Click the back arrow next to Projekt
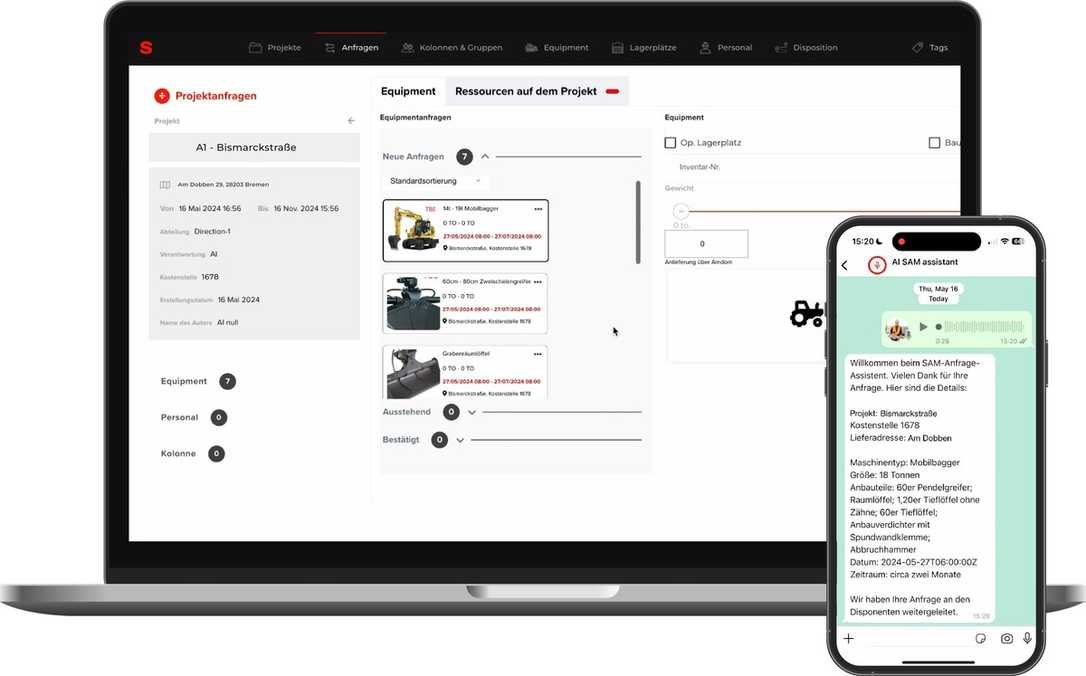This screenshot has height=676, width=1086. 350,119
